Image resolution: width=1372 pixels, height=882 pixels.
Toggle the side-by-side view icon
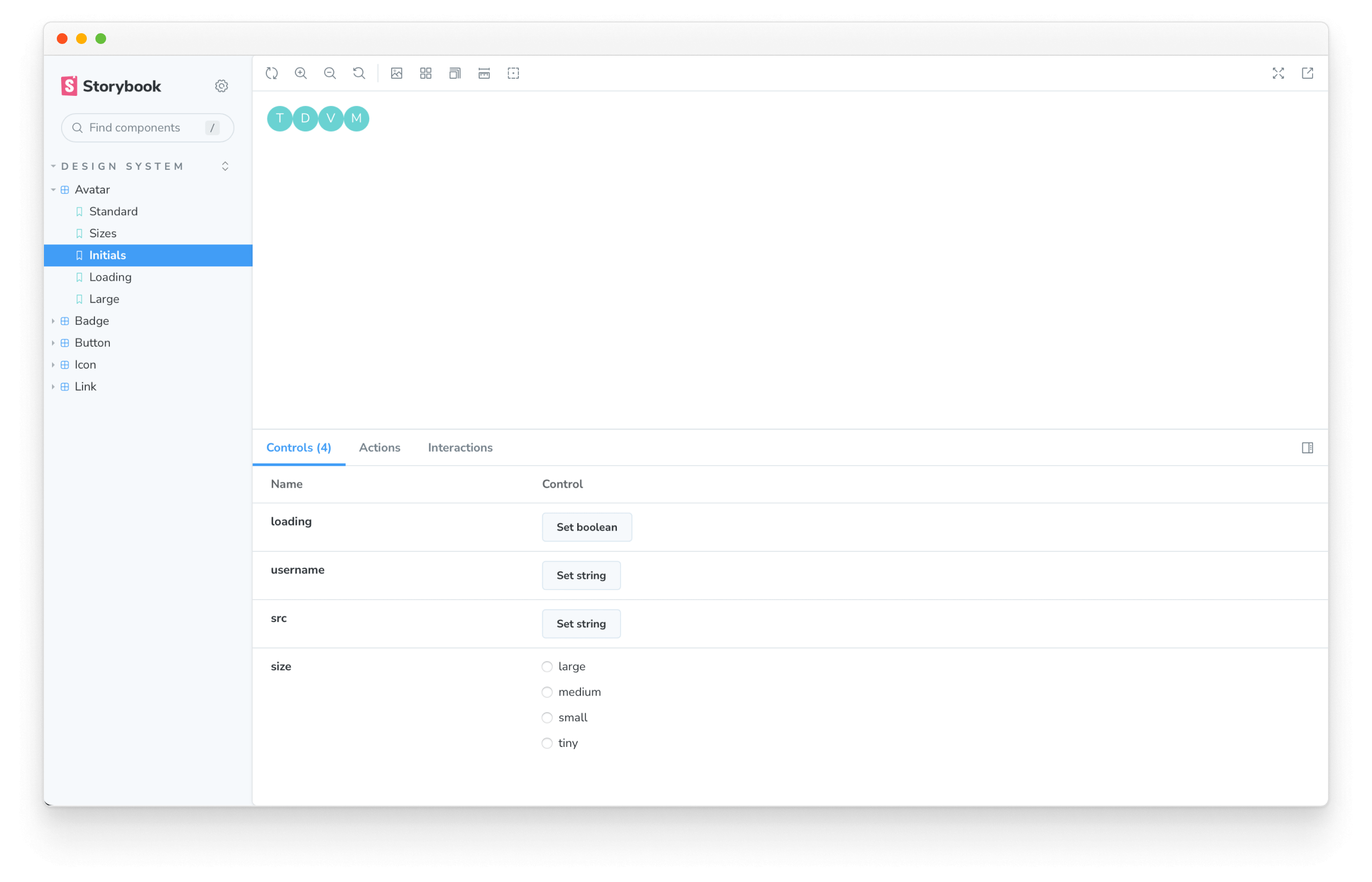click(1307, 447)
